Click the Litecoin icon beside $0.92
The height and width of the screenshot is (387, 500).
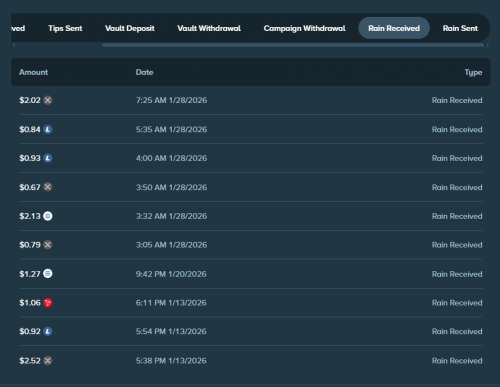[48, 331]
